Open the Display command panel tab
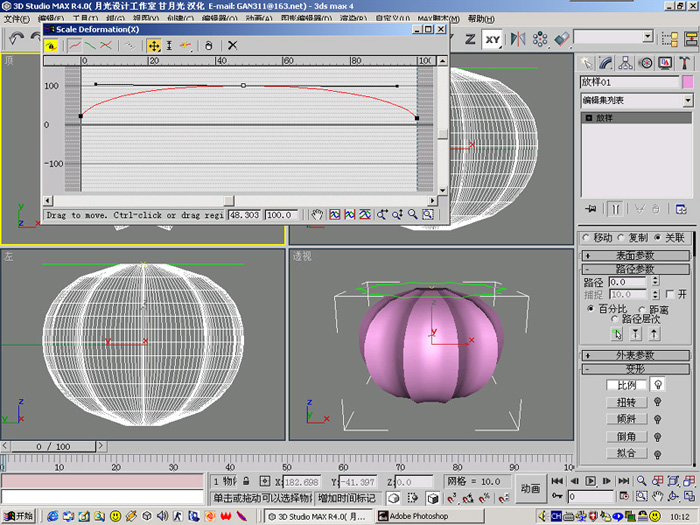700x525 pixels. click(665, 63)
